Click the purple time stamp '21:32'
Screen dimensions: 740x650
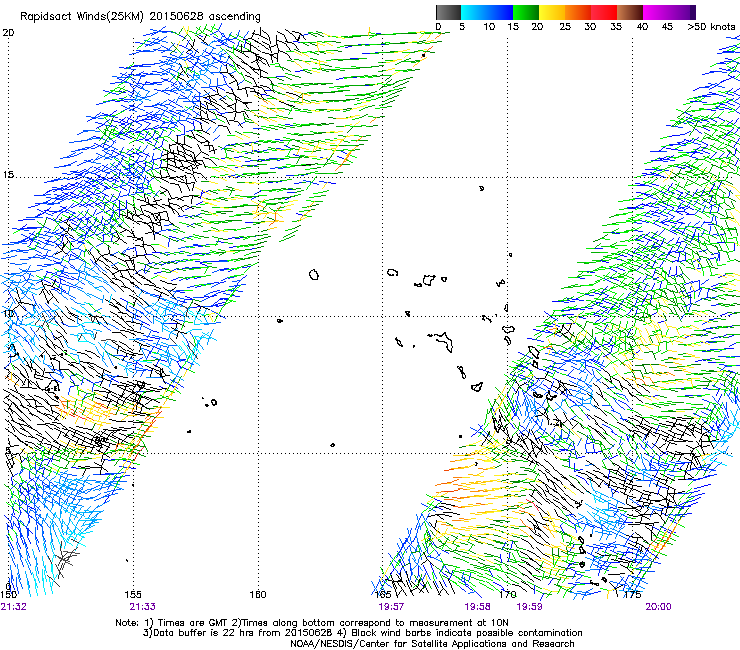coord(13,607)
